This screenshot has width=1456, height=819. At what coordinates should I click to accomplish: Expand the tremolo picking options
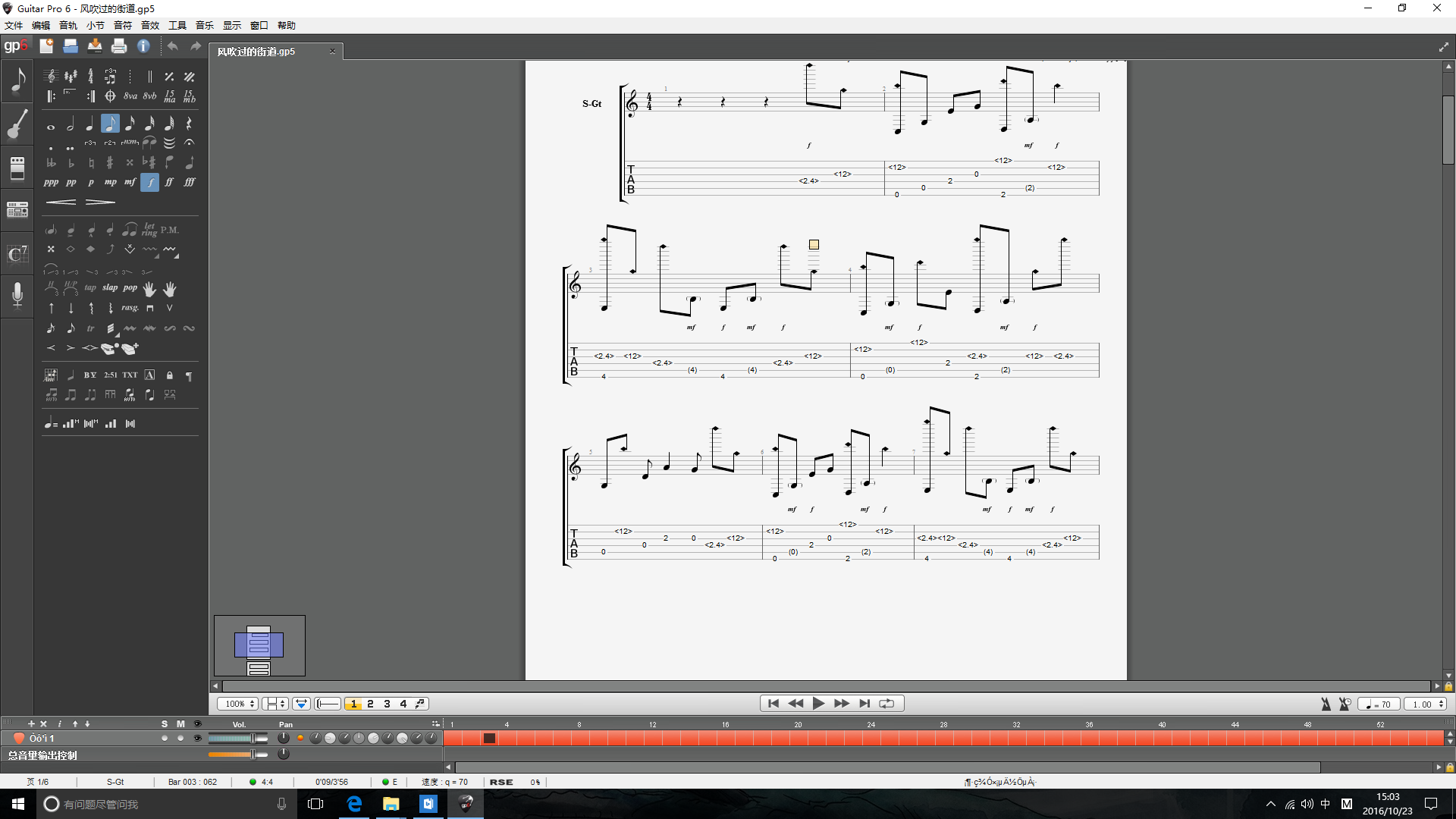[x=117, y=334]
